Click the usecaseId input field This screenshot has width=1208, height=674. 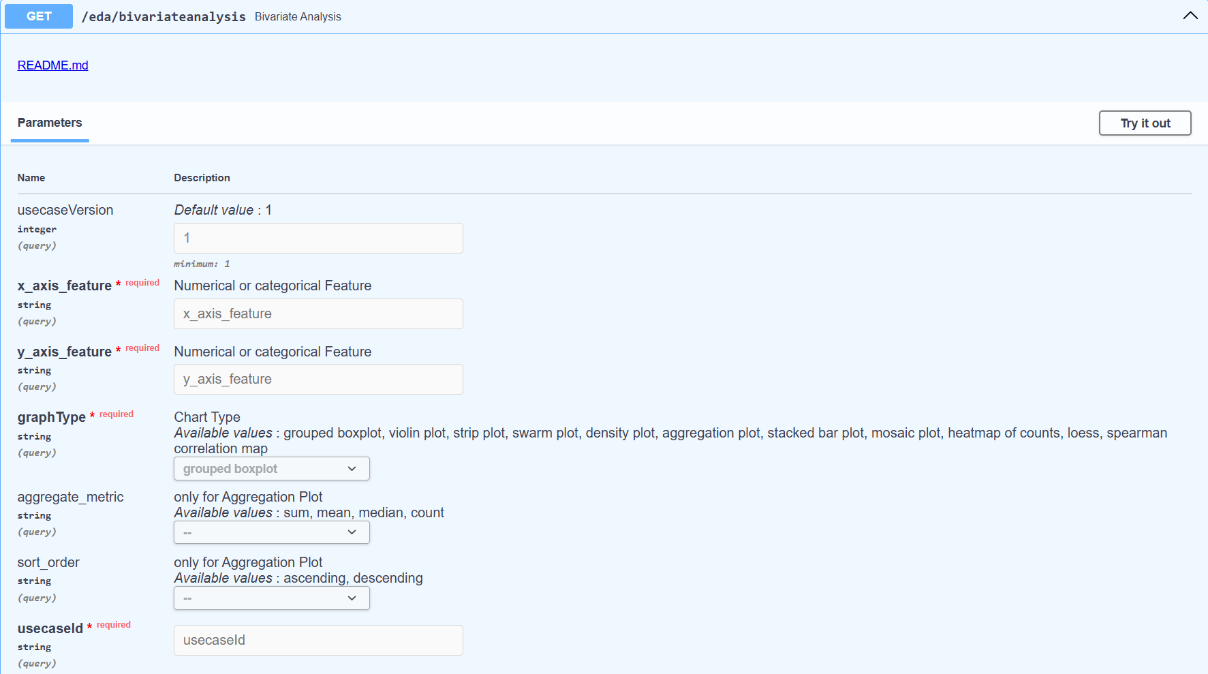(x=318, y=640)
